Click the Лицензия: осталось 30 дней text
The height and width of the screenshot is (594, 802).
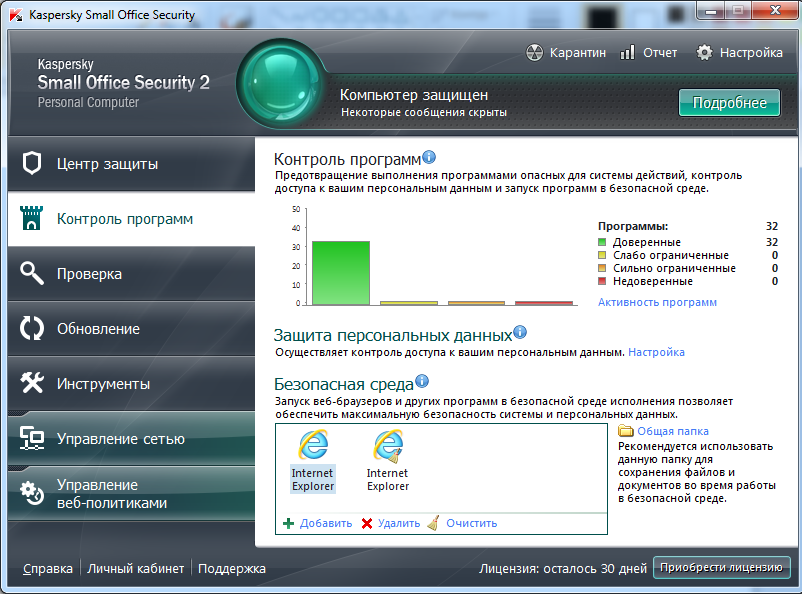click(563, 568)
